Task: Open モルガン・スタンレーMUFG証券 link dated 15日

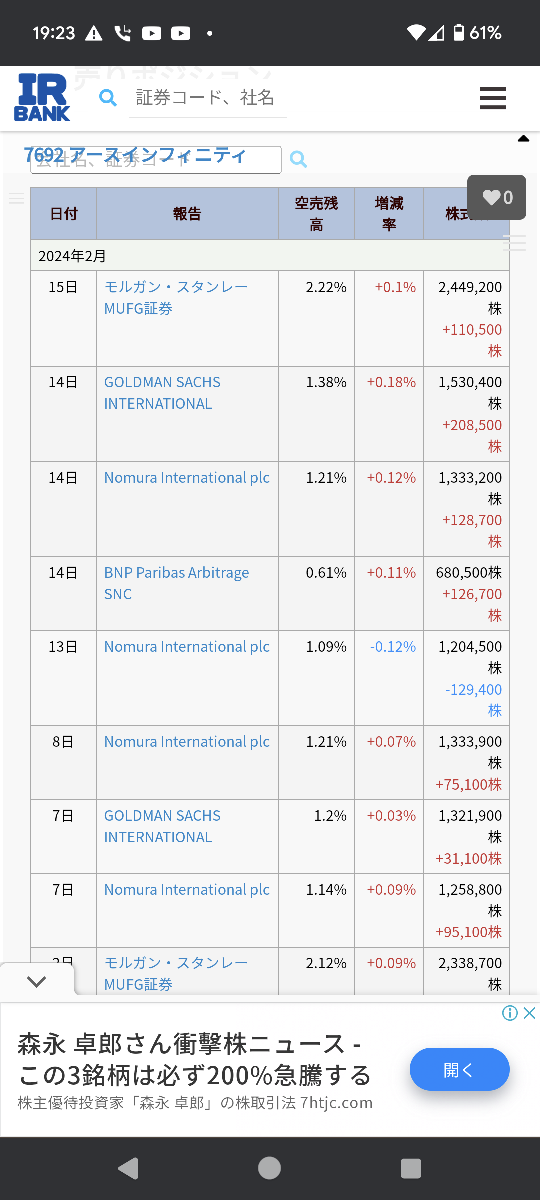Action: (x=176, y=297)
